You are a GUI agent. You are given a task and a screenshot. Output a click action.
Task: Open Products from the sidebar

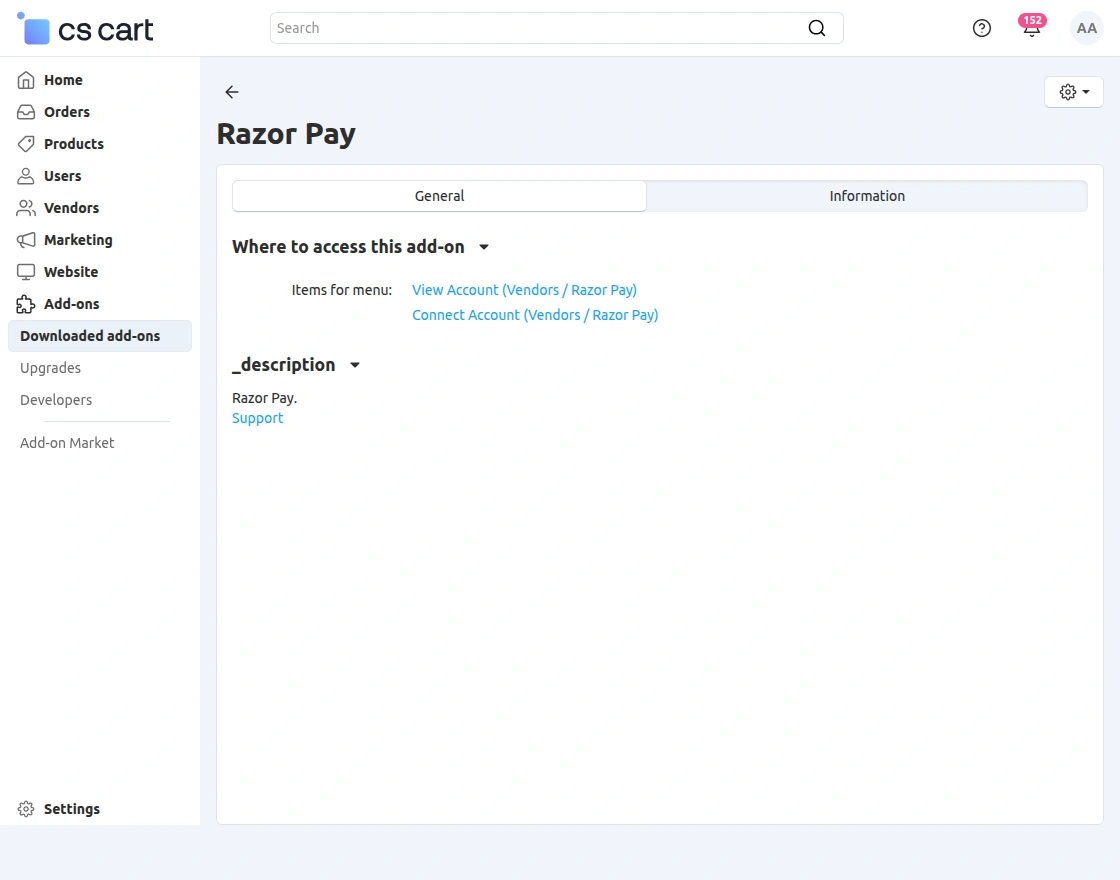pyautogui.click(x=26, y=144)
